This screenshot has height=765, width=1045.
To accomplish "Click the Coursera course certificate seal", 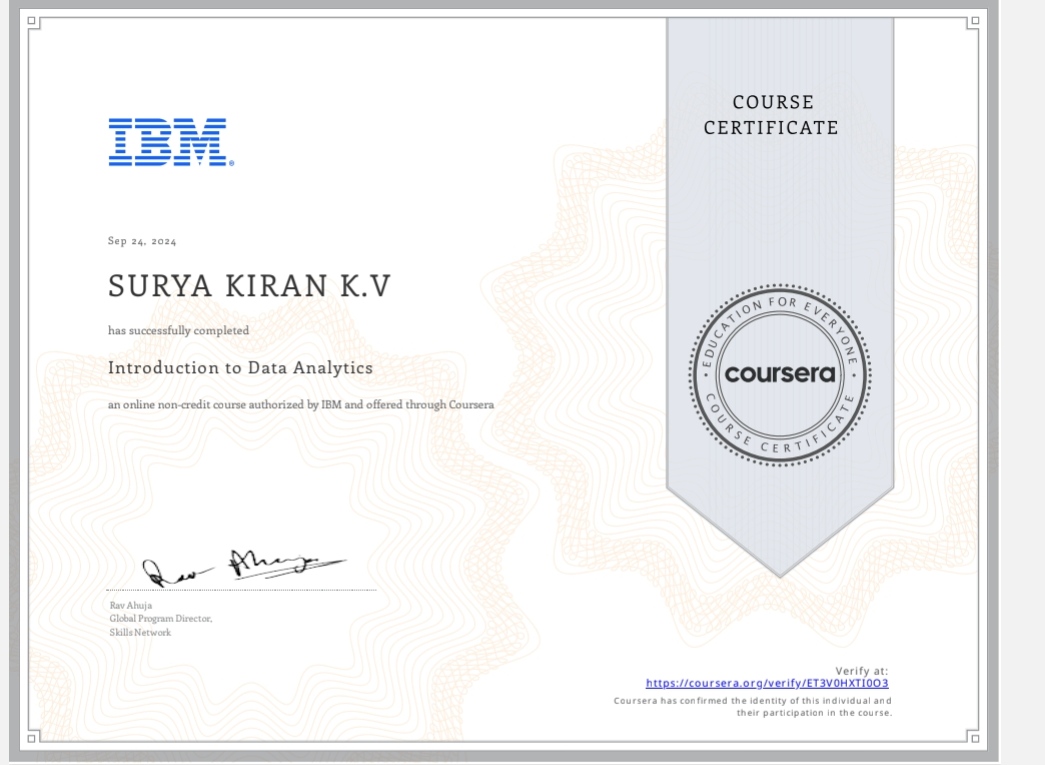I will 780,375.
